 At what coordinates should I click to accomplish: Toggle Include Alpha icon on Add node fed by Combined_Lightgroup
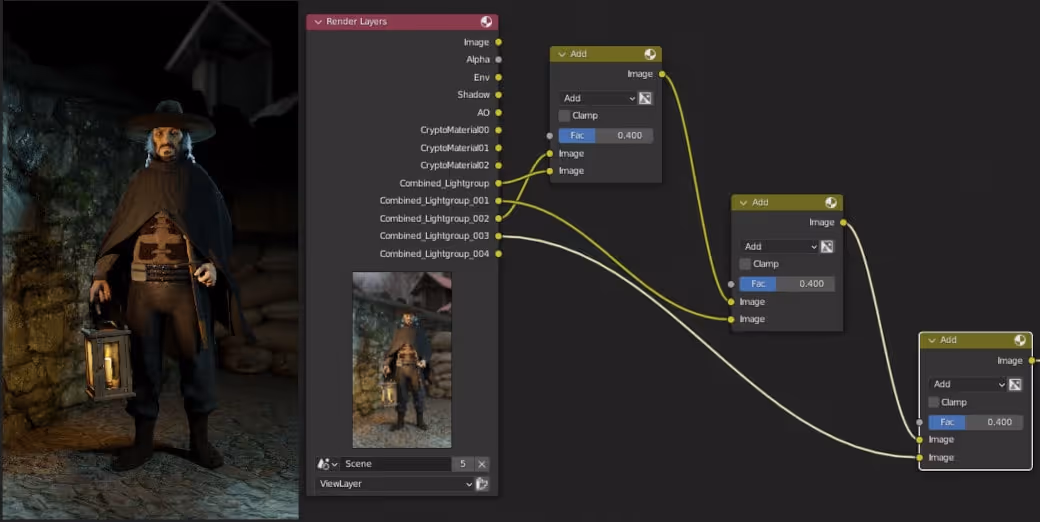[645, 98]
